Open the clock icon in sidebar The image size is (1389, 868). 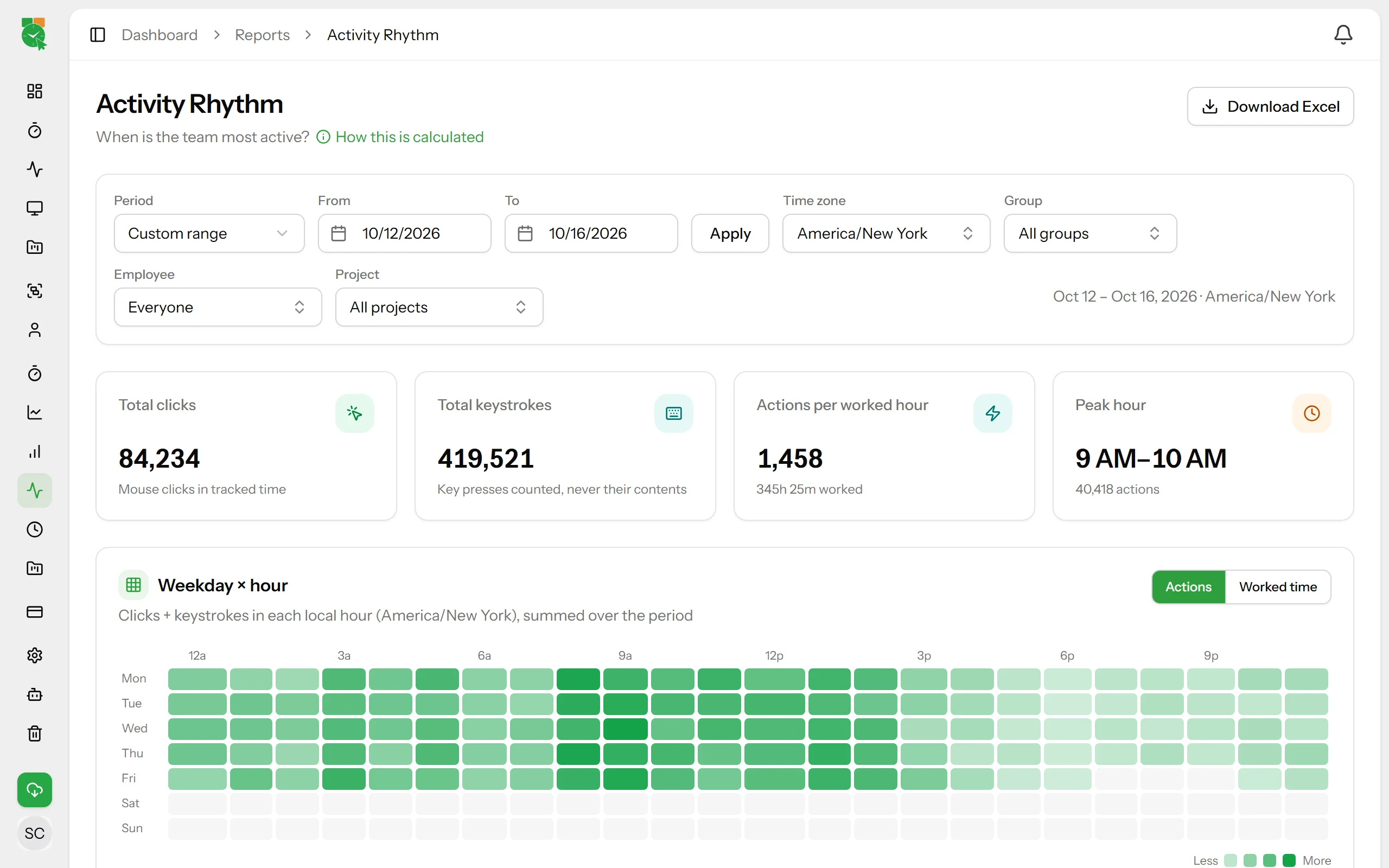point(34,529)
